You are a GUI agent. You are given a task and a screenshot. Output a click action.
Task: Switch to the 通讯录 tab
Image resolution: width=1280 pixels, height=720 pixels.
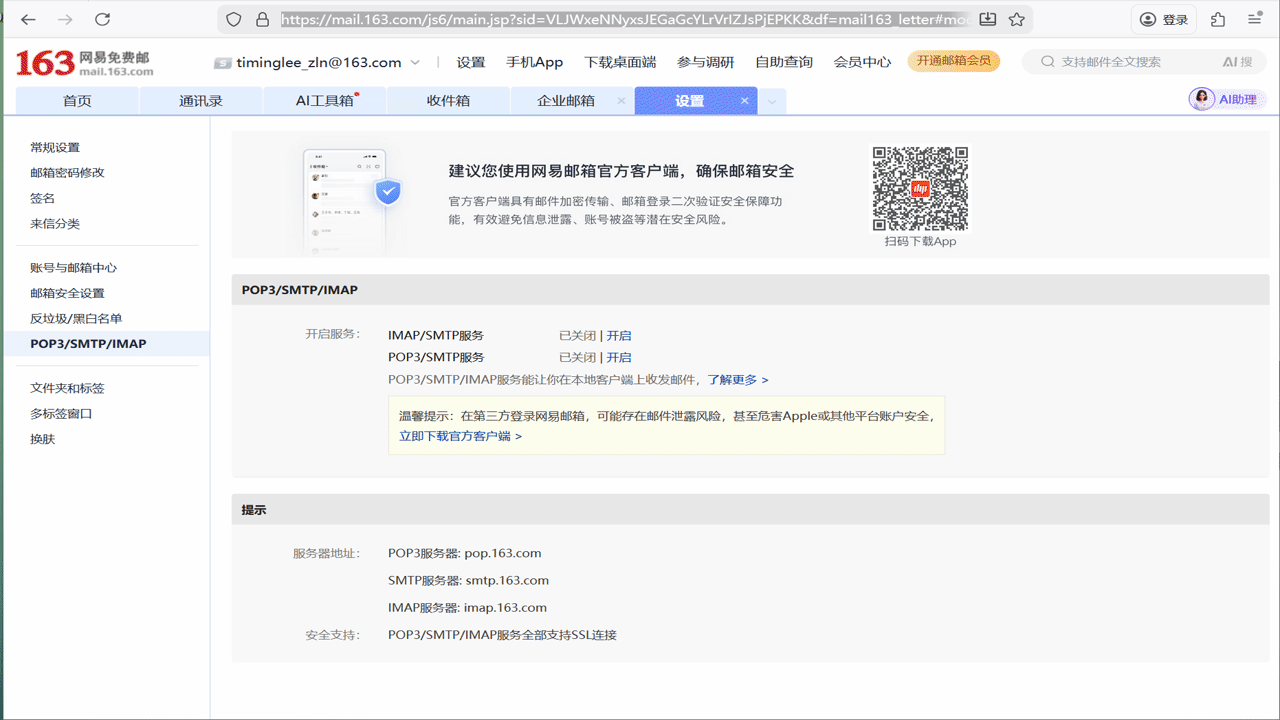click(x=201, y=101)
